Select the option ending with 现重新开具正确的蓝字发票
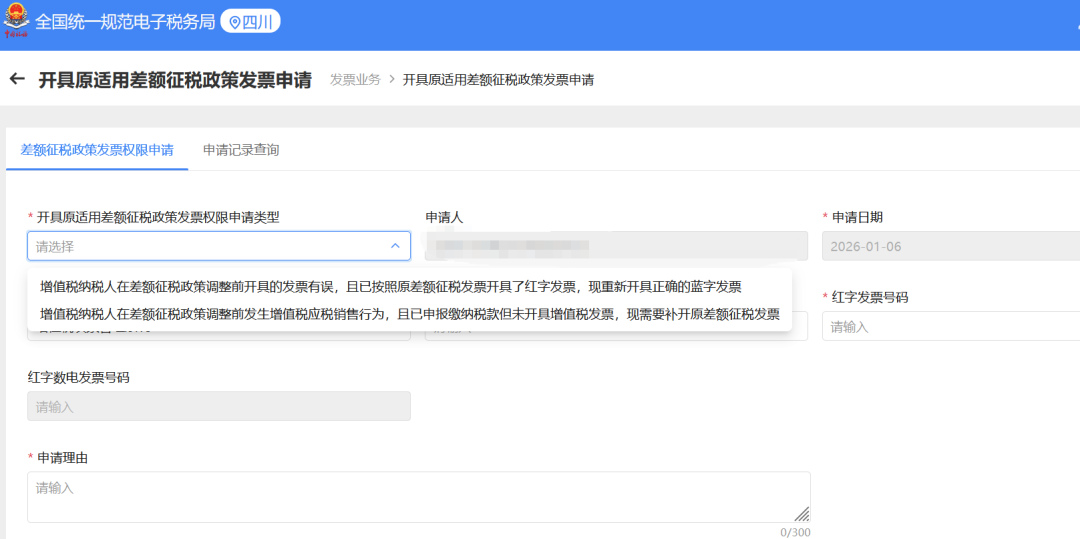Image resolution: width=1080 pixels, height=539 pixels. tap(390, 286)
